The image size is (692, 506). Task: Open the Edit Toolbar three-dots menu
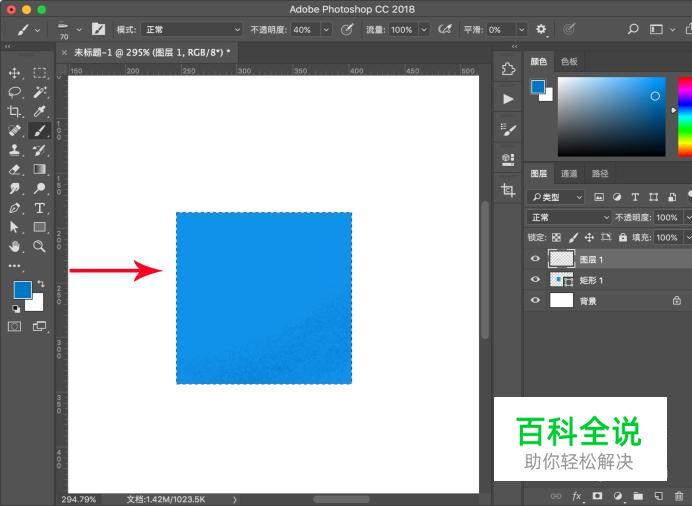coord(15,266)
